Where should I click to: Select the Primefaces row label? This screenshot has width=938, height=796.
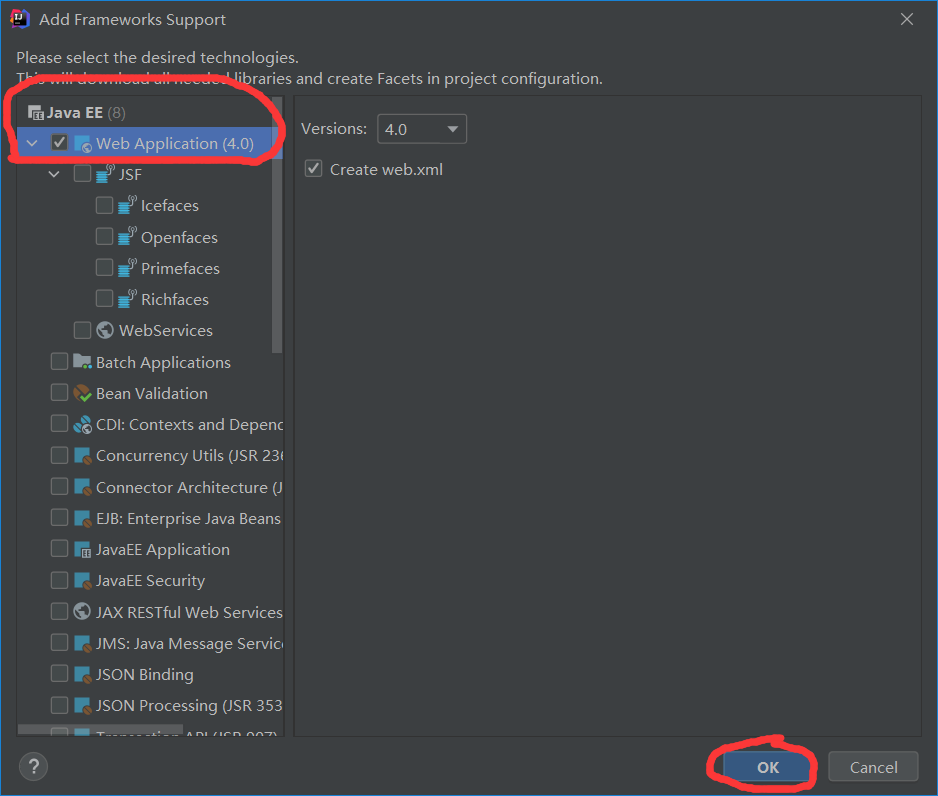coord(180,269)
